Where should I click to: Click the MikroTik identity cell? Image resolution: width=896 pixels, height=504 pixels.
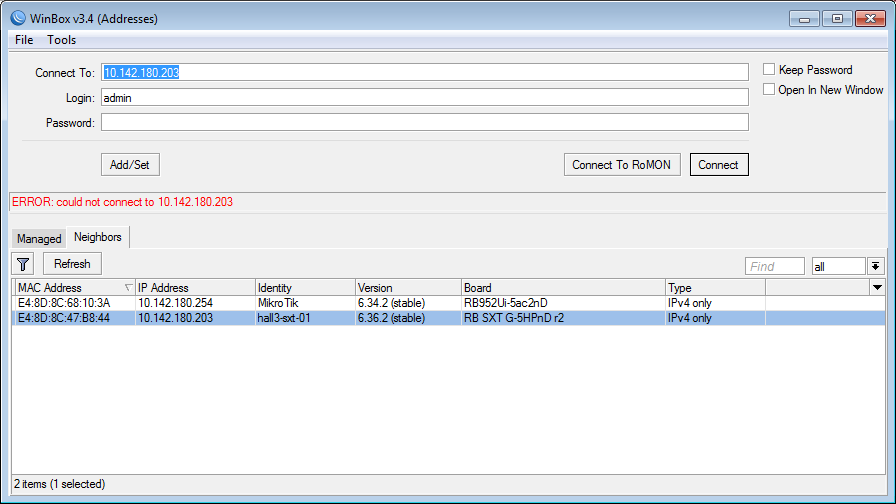[278, 303]
